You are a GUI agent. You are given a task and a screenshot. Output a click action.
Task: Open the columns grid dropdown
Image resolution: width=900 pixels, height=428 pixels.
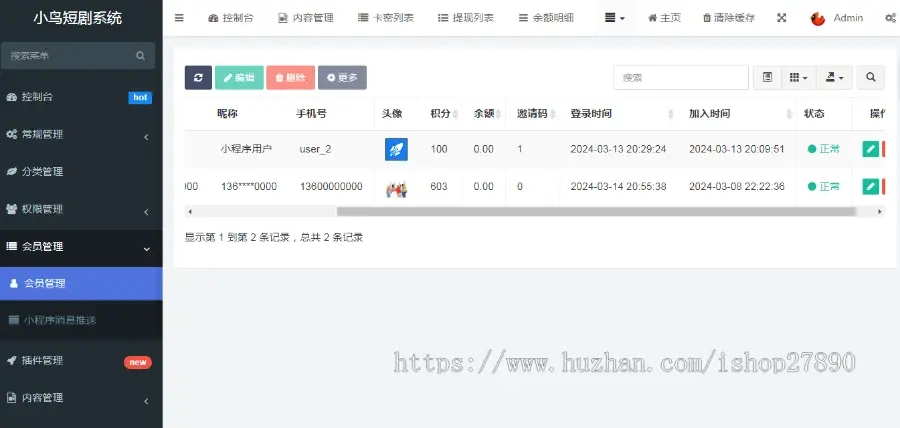(798, 77)
